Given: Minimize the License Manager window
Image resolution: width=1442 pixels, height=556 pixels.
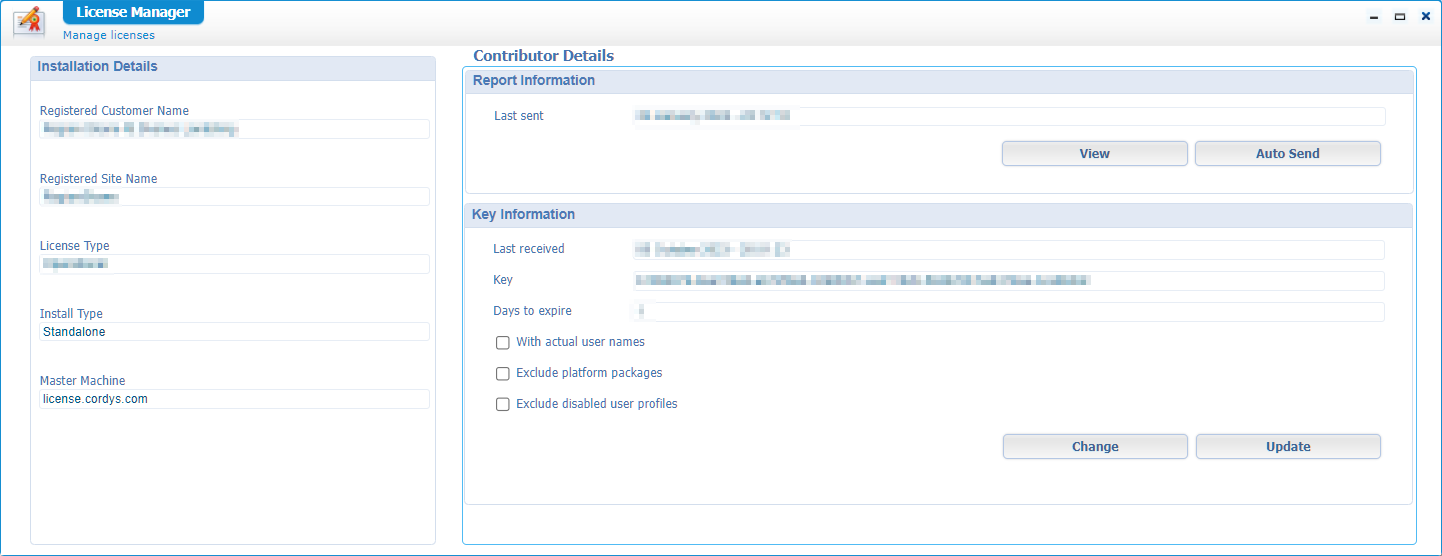Looking at the screenshot, I should click(x=1374, y=17).
